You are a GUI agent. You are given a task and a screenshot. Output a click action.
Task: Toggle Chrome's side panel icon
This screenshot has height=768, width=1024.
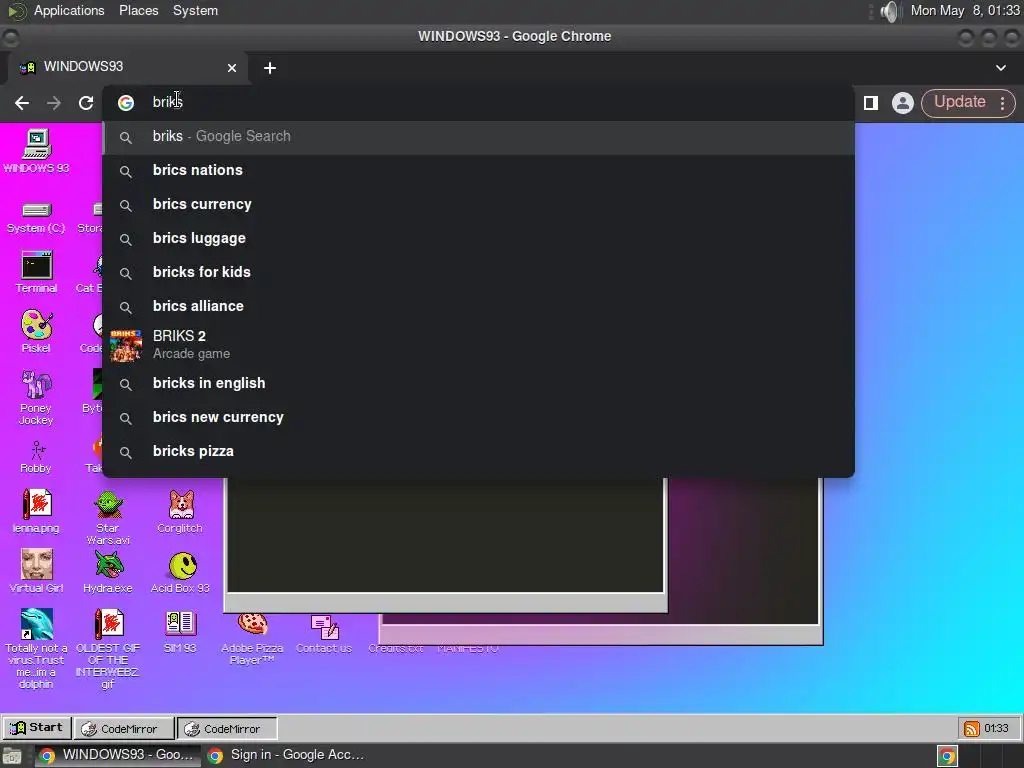click(x=871, y=103)
